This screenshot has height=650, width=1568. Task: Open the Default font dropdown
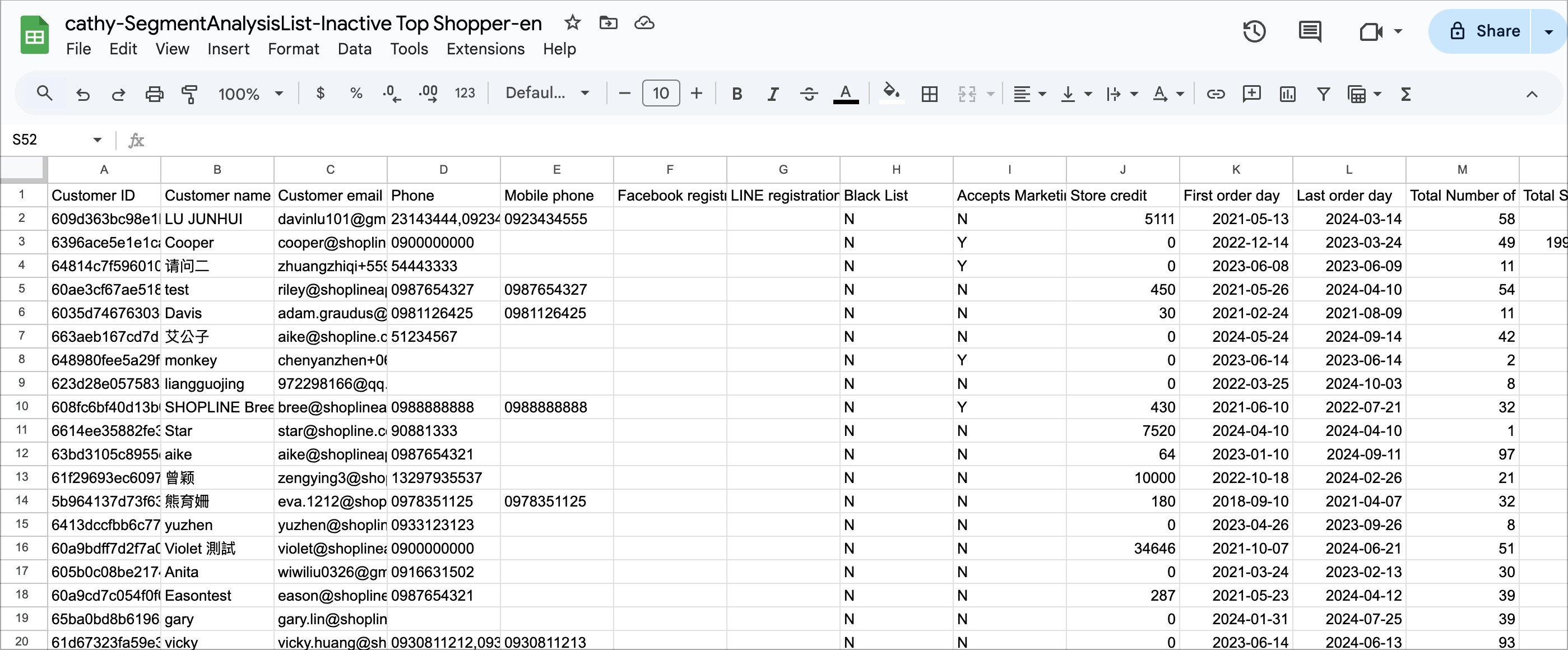click(547, 93)
